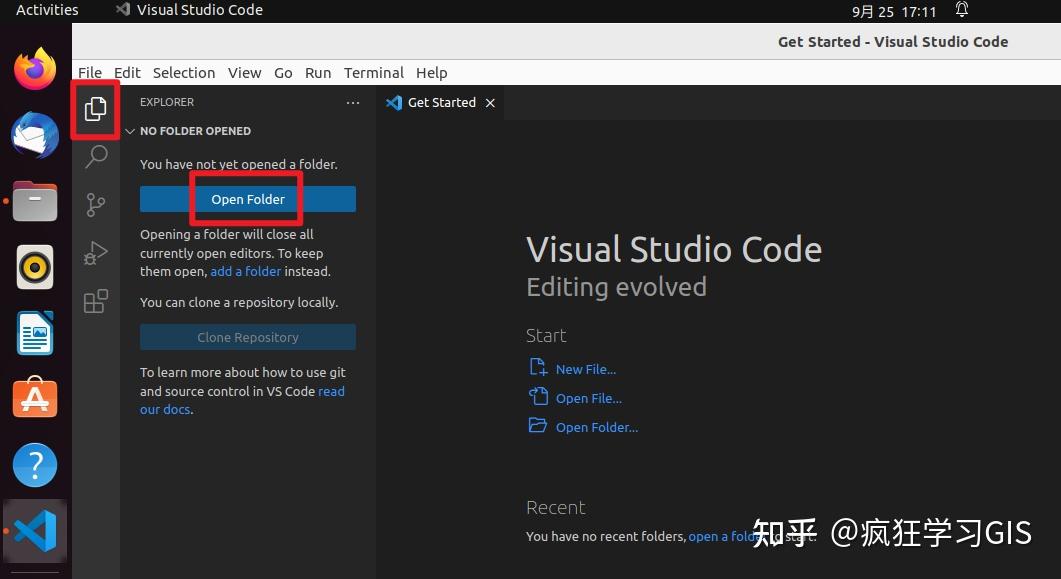1061x579 pixels.
Task: Open the Source Control icon
Action: [95, 205]
